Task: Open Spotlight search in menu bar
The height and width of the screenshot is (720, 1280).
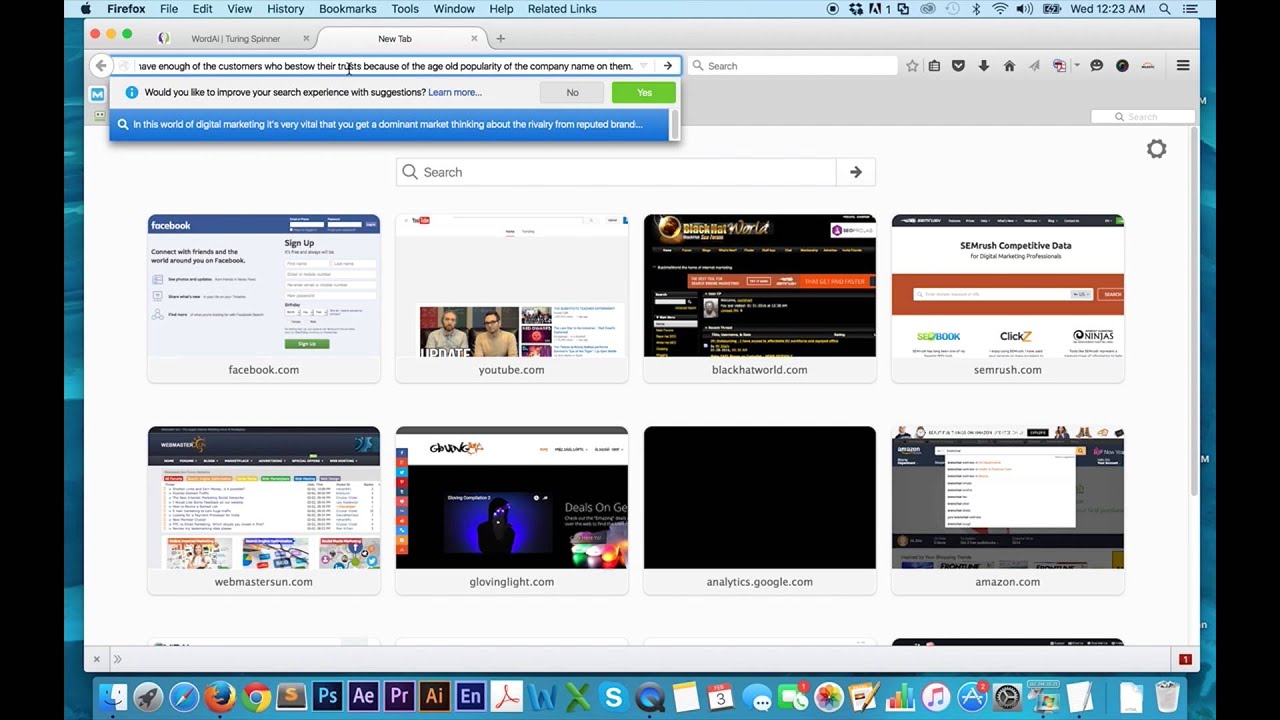Action: point(1165,9)
